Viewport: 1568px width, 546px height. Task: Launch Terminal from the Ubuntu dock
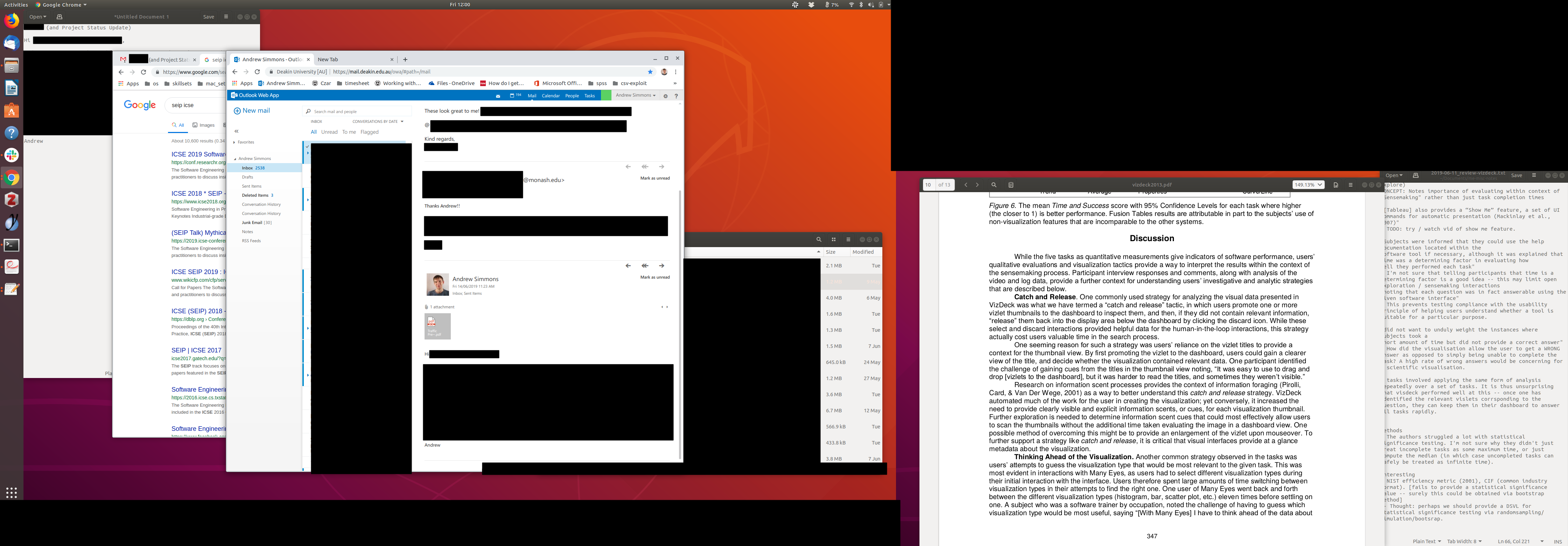(12, 245)
